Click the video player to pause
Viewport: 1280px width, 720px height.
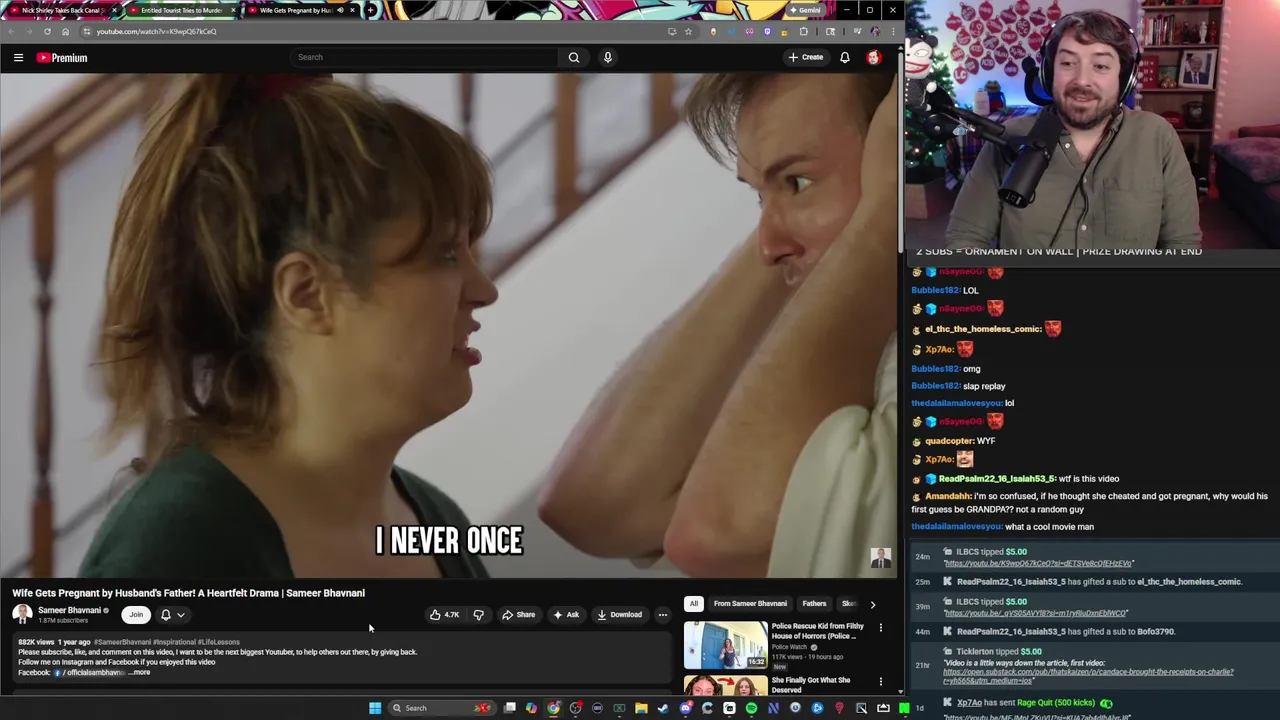click(448, 325)
